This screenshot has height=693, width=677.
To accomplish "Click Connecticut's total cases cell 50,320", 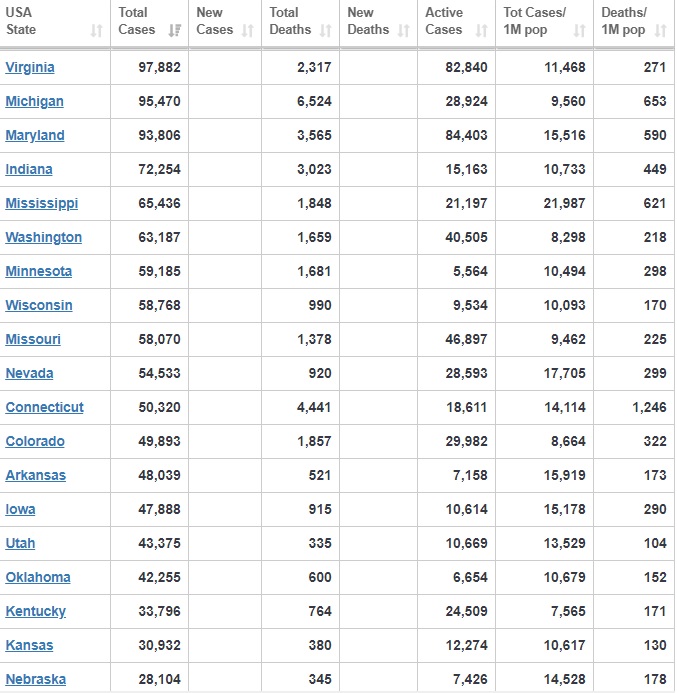I will coord(159,408).
